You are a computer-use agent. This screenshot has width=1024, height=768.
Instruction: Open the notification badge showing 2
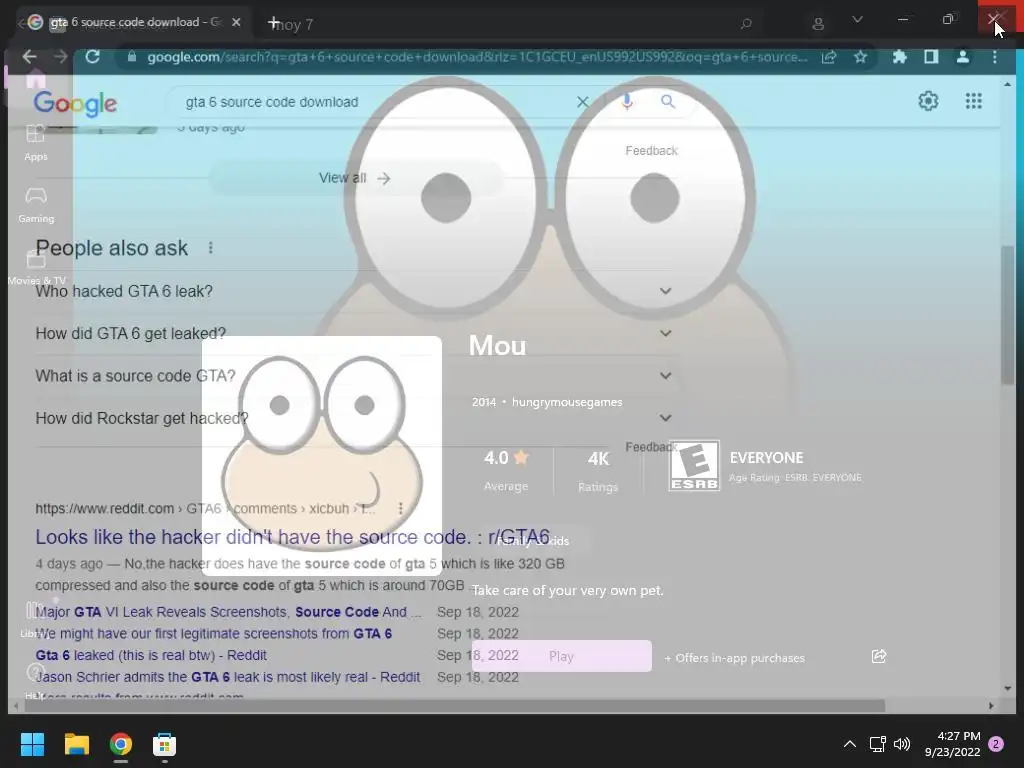[x=996, y=744]
